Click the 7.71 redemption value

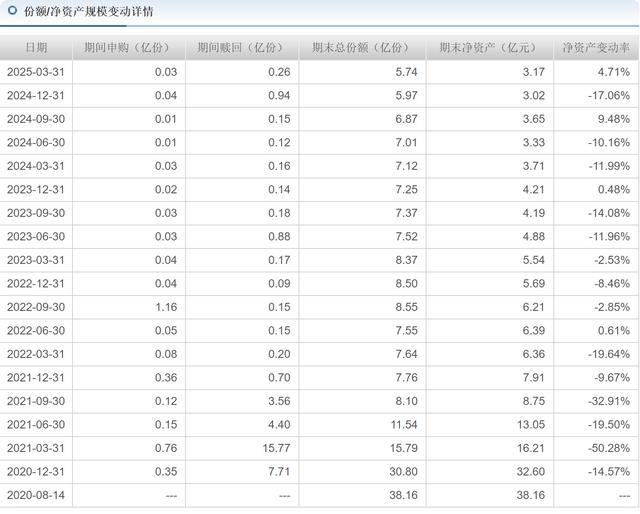(279, 472)
